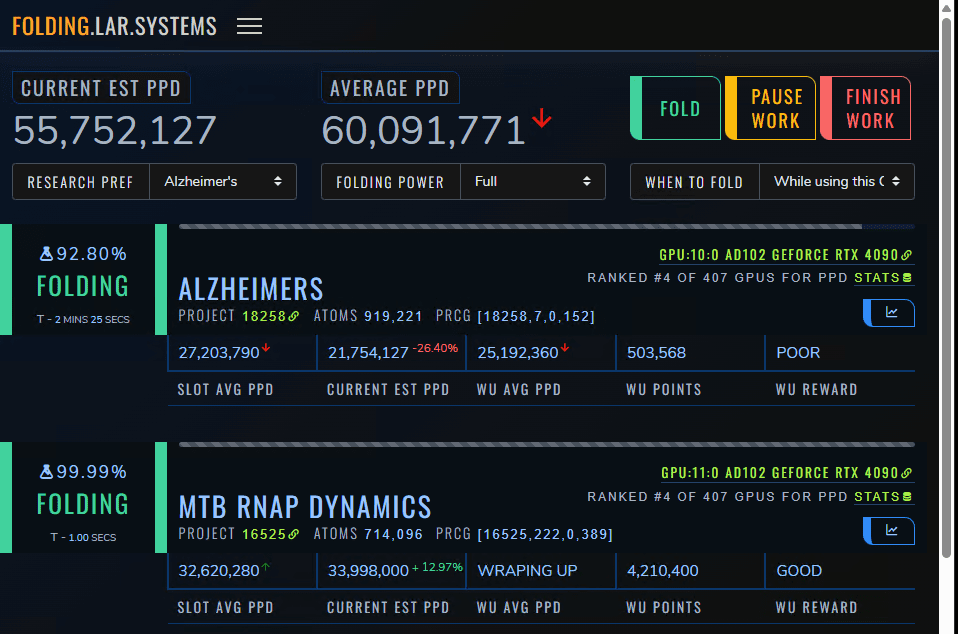
Task: Open STATS link for GPU:10:0
Action: pyautogui.click(x=877, y=277)
